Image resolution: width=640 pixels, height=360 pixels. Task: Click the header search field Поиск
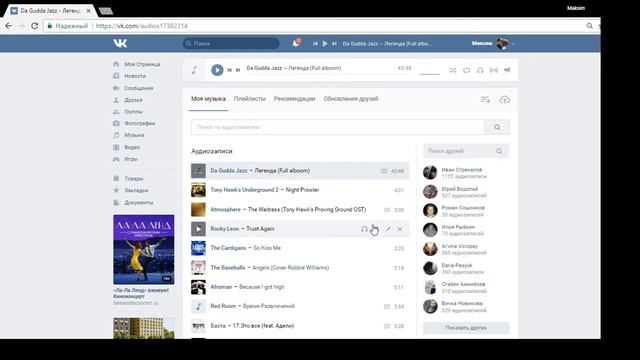click(231, 43)
